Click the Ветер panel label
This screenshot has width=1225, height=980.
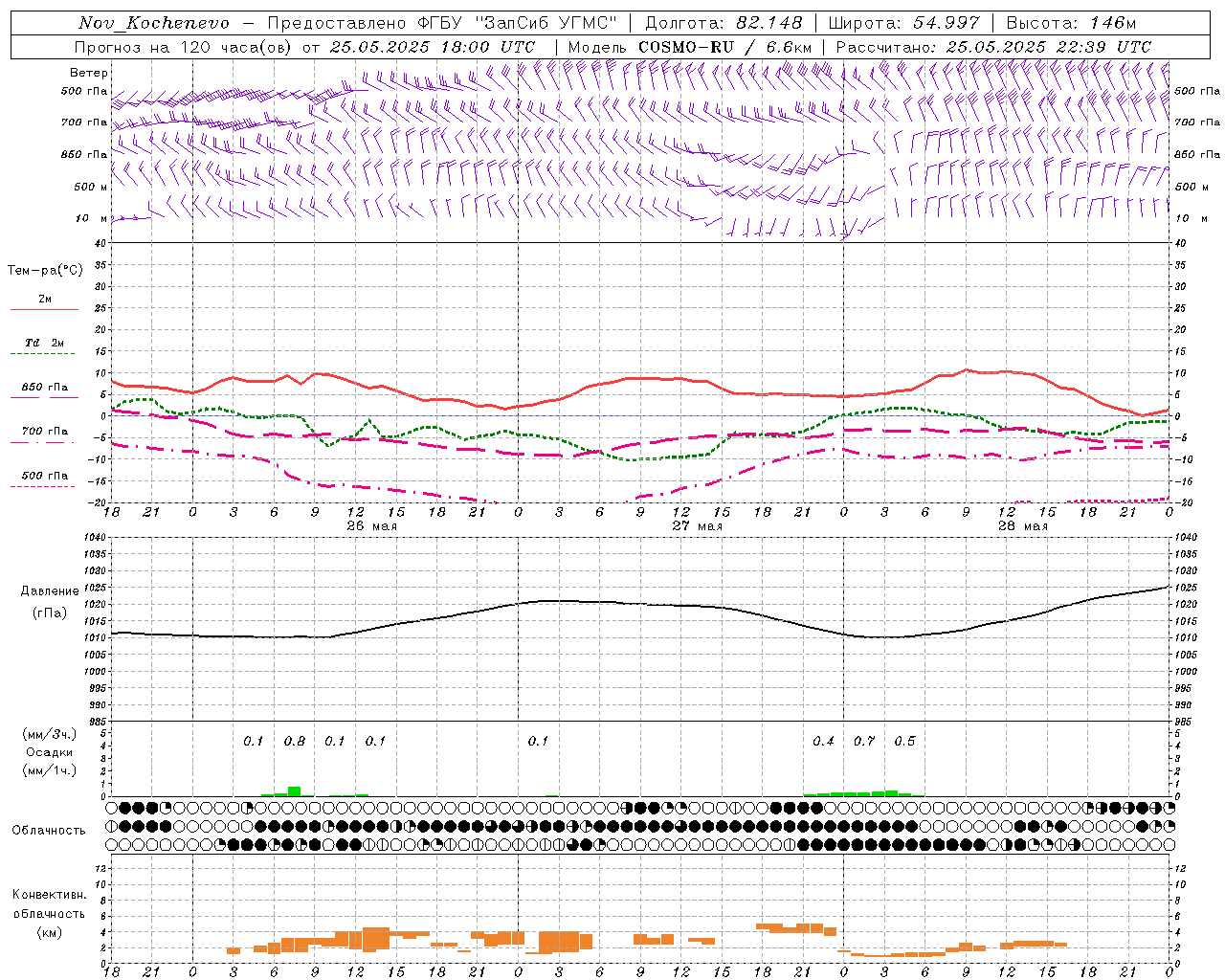point(89,73)
